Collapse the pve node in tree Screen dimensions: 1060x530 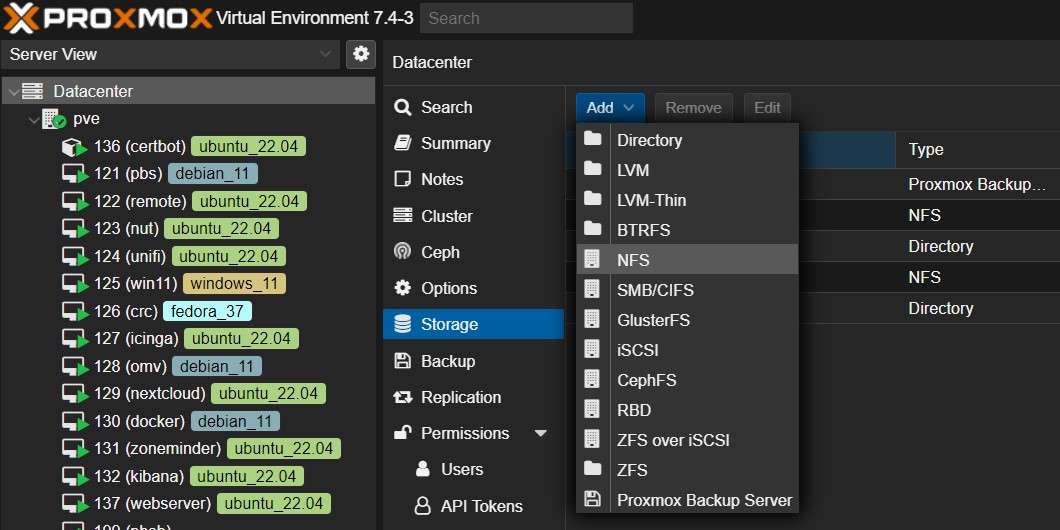coord(31,119)
